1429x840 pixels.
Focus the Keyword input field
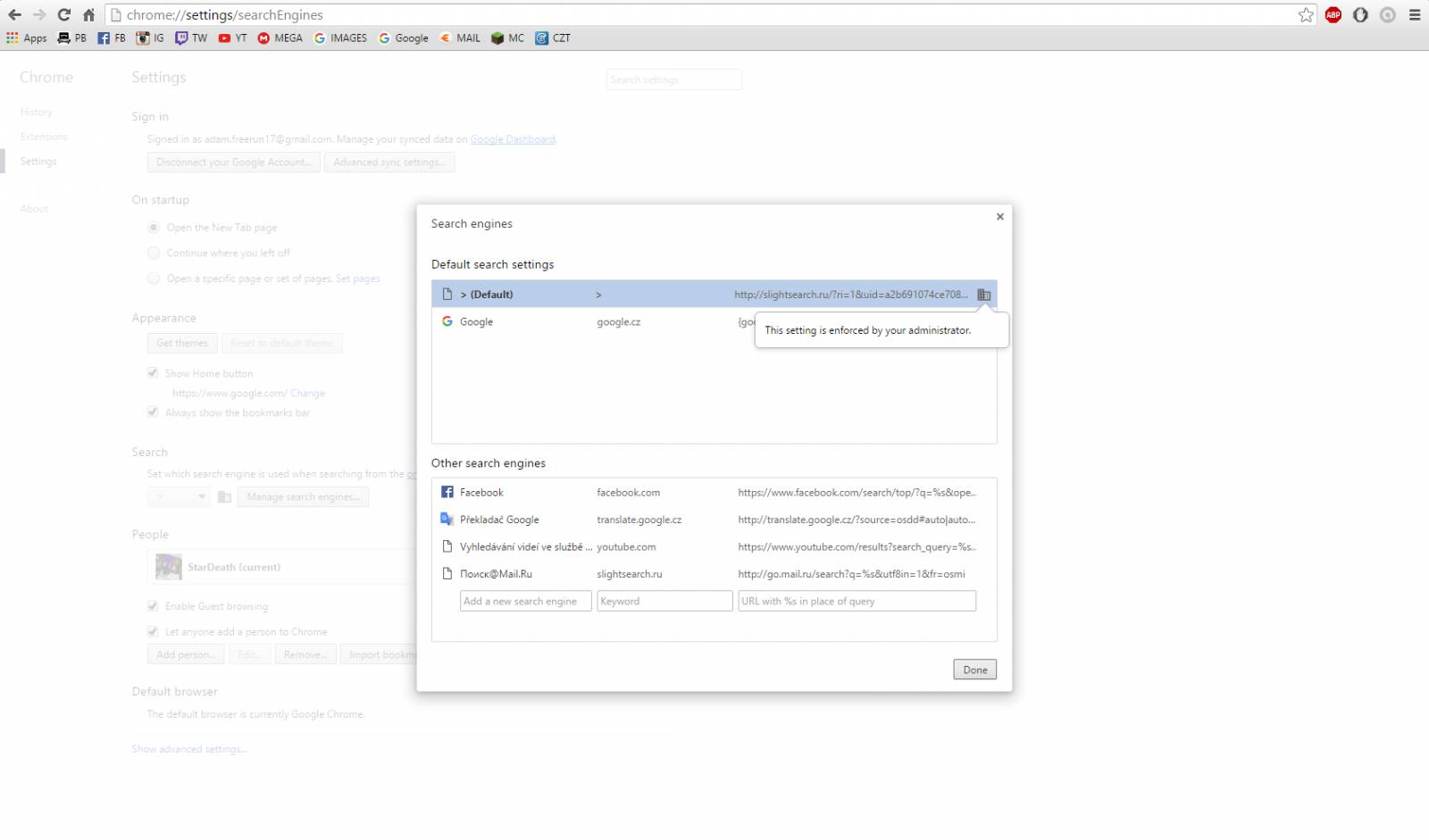(664, 601)
